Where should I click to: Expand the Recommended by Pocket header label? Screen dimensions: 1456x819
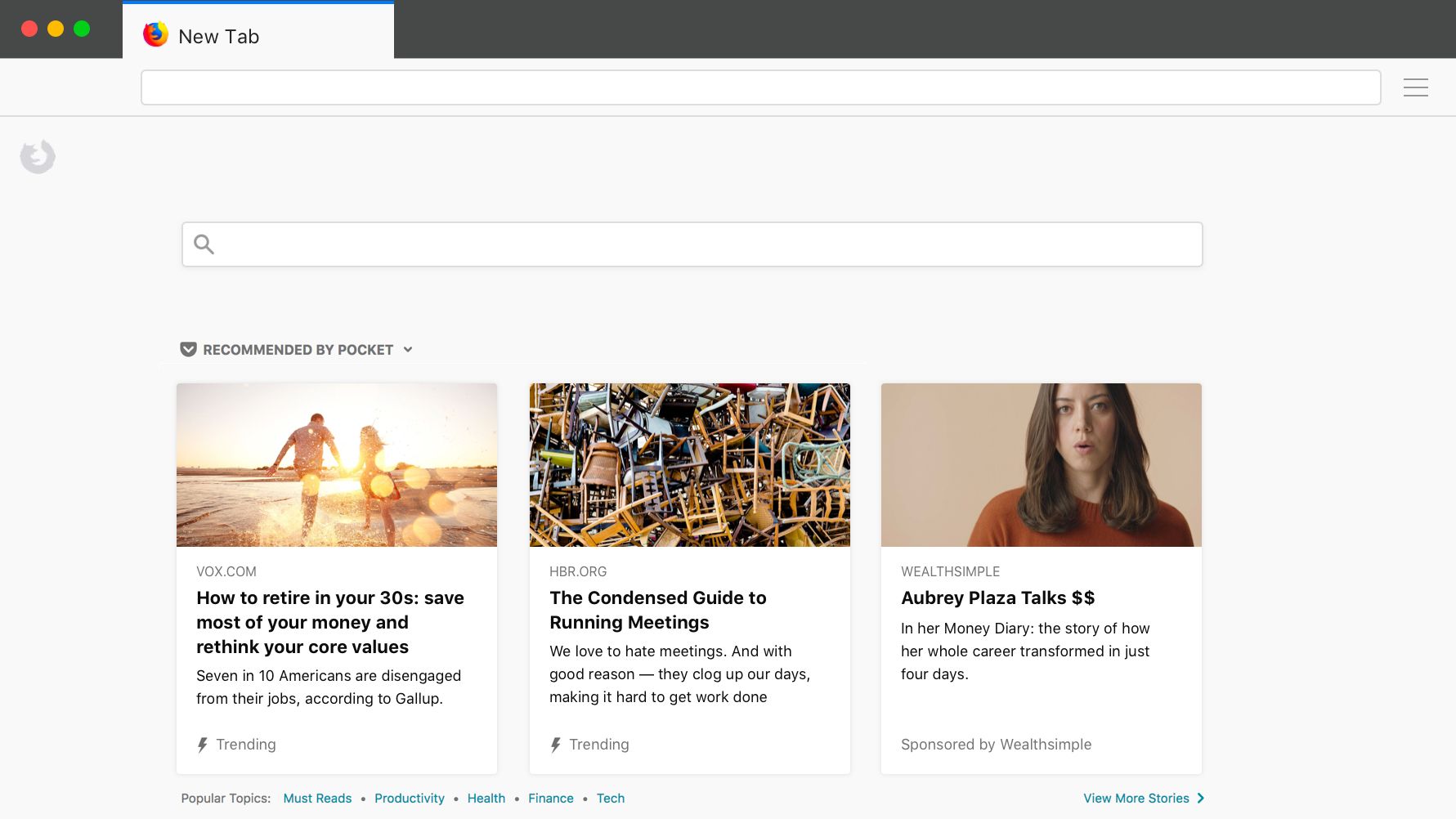point(298,350)
